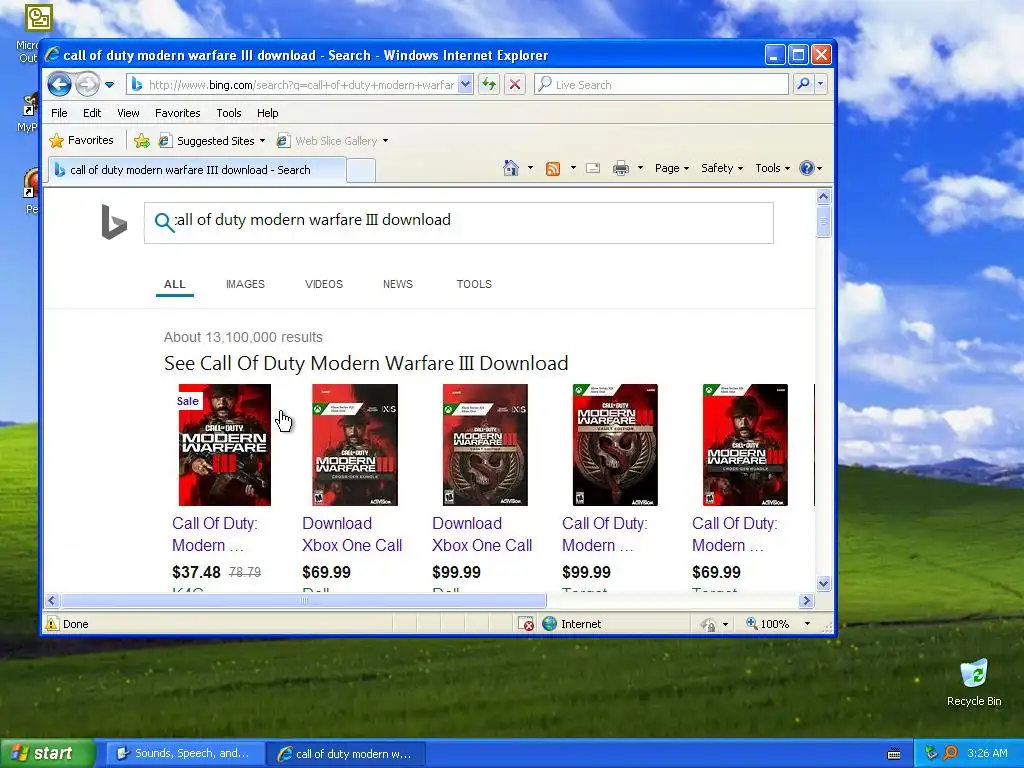
Task: Select the call of duty search tab
Action: click(197, 170)
